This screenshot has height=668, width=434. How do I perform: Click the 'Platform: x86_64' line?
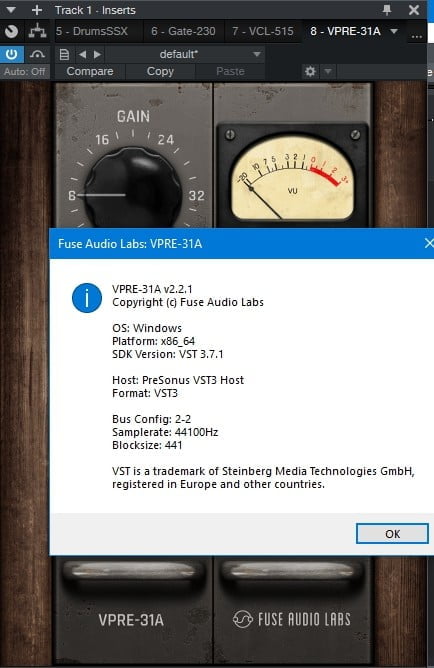153,341
